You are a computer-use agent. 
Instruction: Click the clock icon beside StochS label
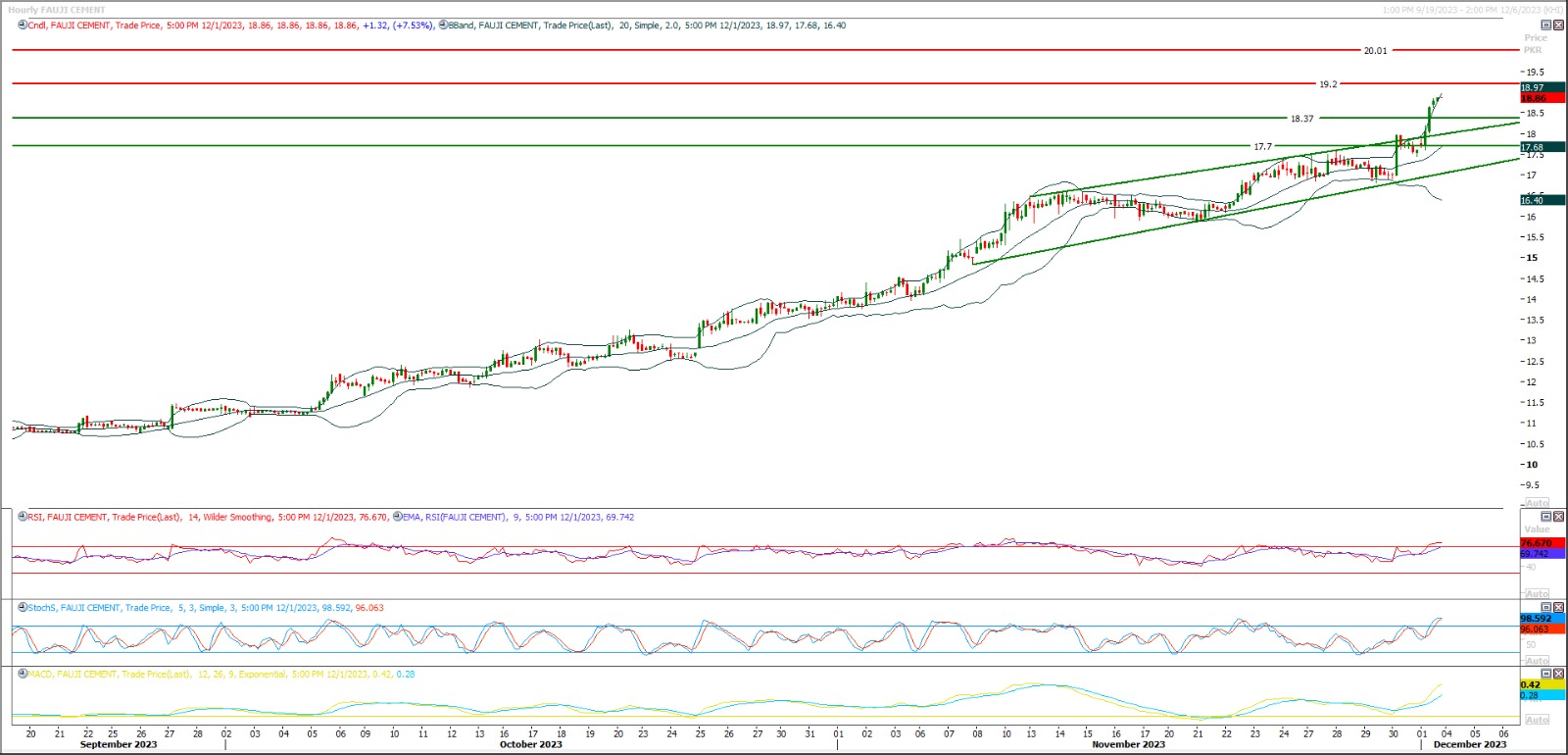[x=23, y=608]
